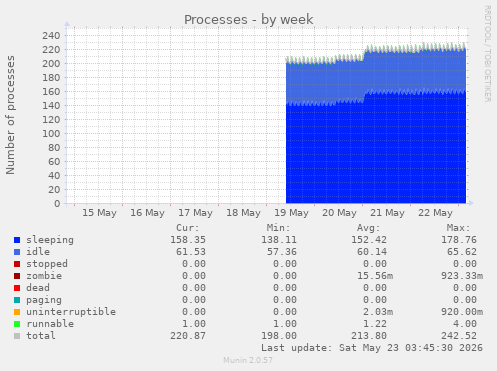Click total average value 213.80

[369, 336]
